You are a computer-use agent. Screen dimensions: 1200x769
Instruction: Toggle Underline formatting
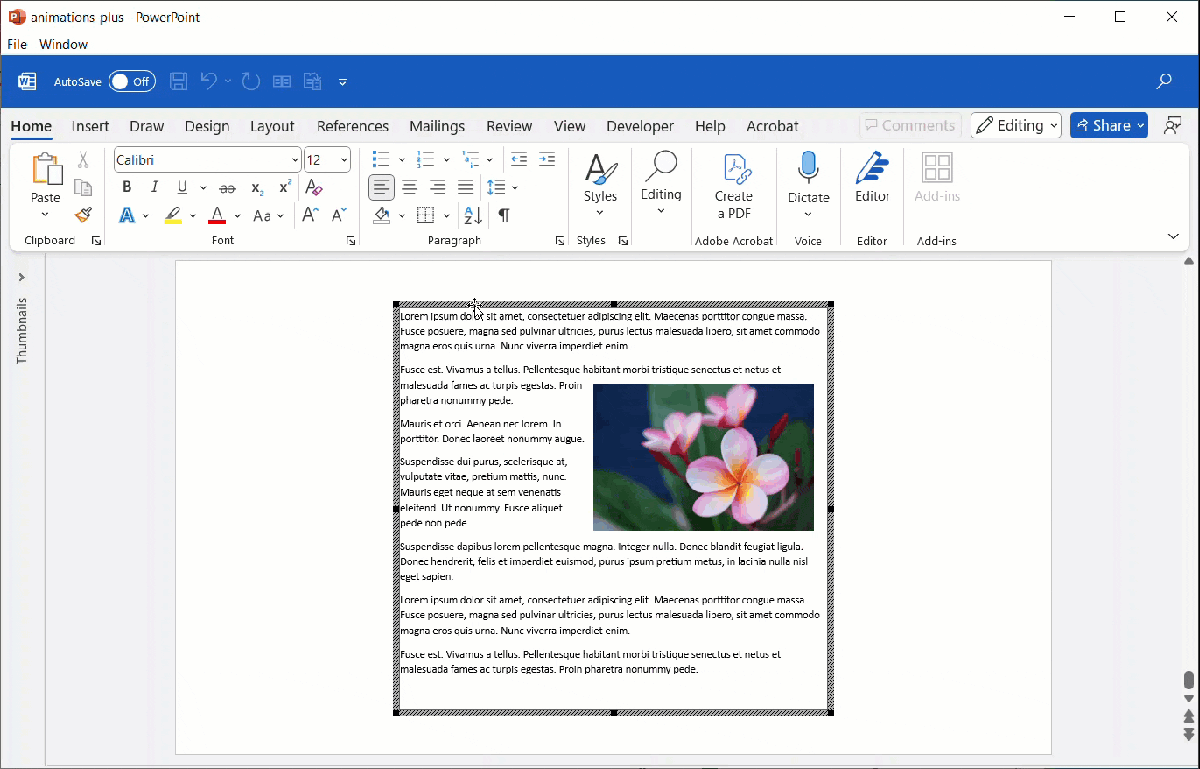coord(182,188)
